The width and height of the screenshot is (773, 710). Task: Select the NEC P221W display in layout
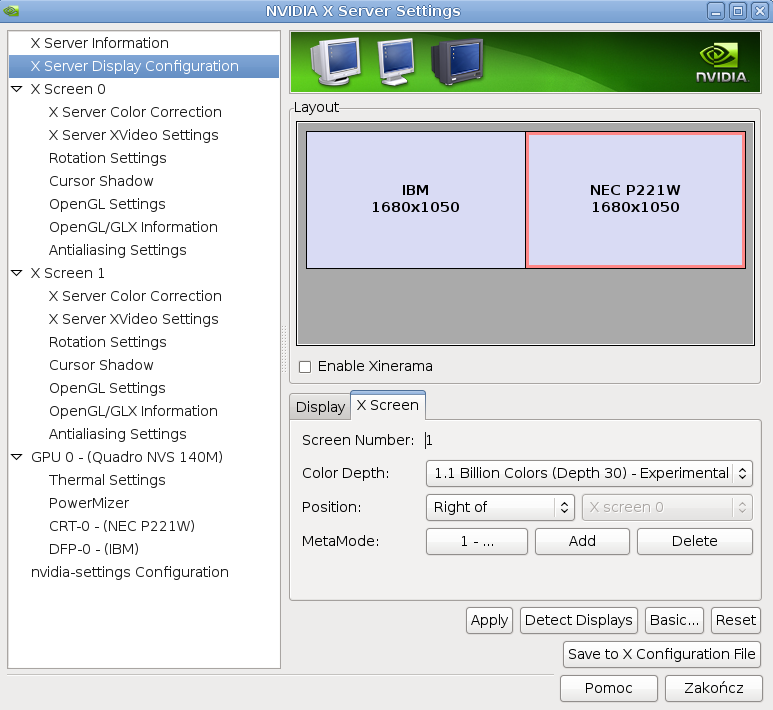click(635, 200)
